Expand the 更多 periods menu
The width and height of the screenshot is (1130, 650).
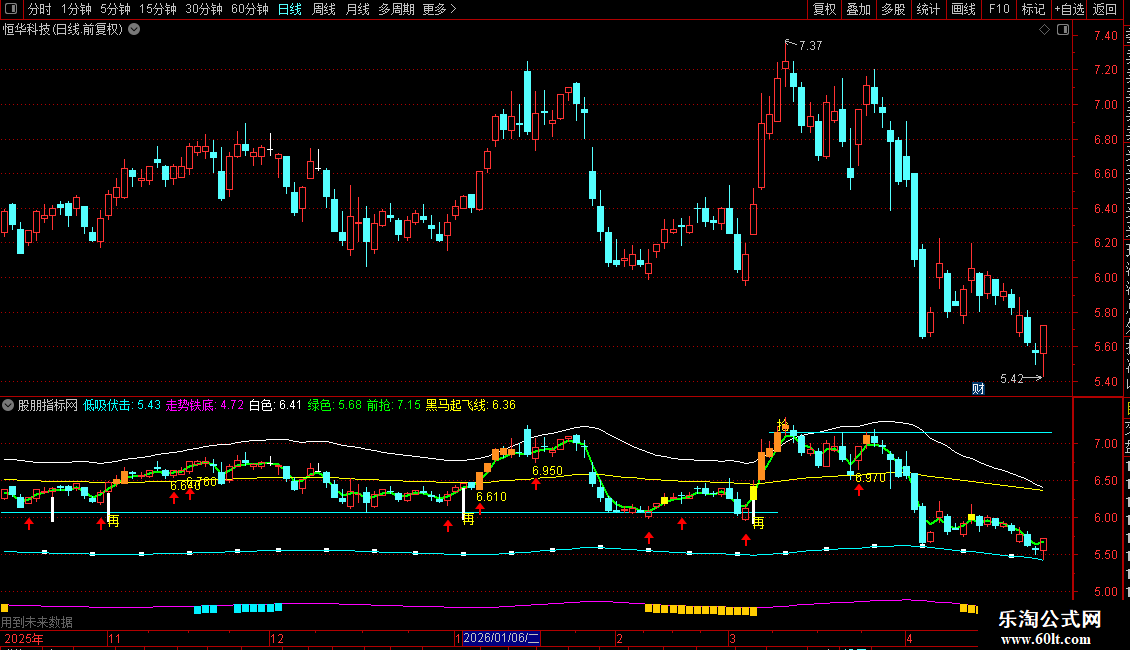439,9
